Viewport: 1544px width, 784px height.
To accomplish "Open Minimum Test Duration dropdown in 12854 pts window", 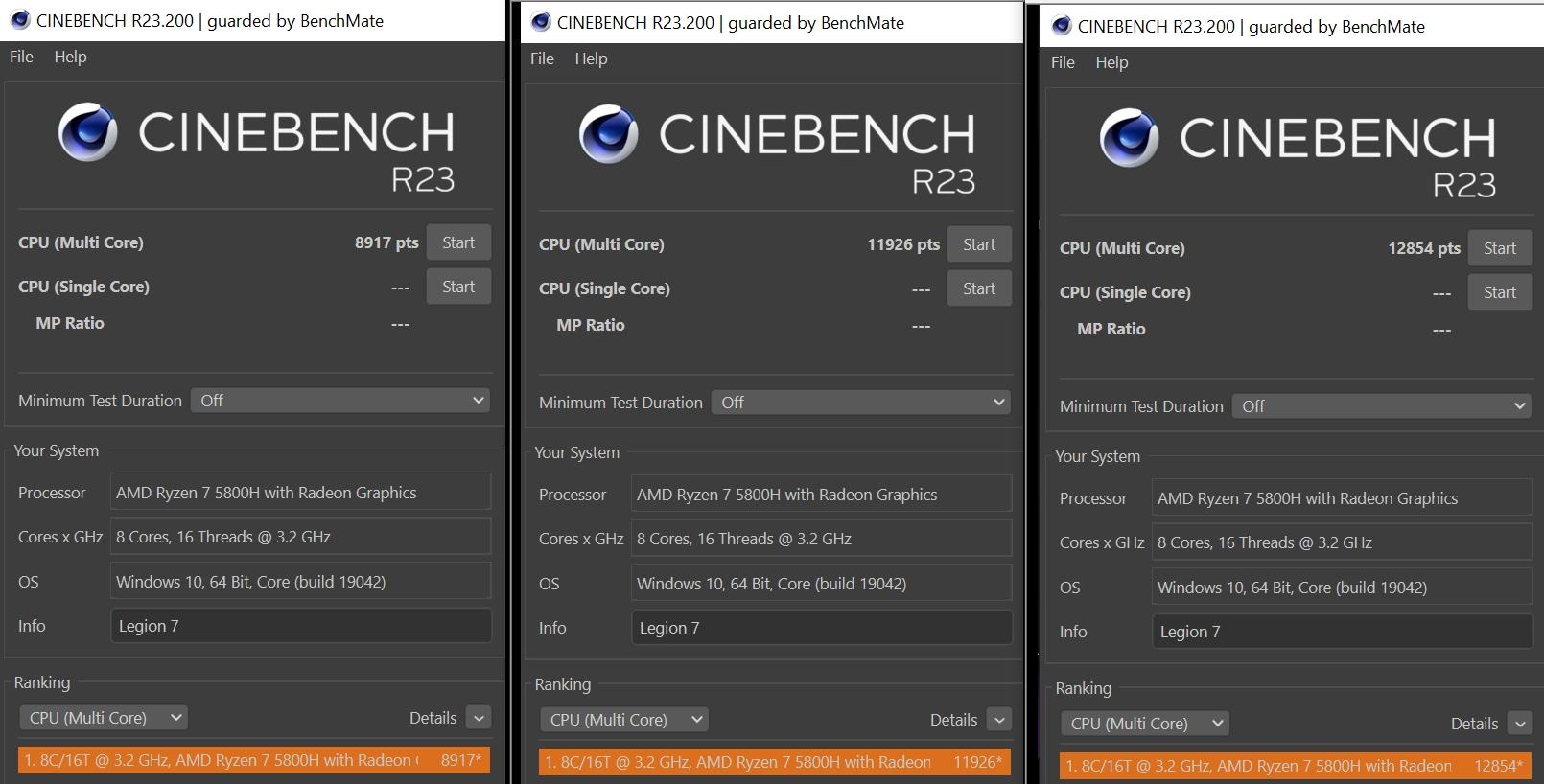I will click(1382, 406).
